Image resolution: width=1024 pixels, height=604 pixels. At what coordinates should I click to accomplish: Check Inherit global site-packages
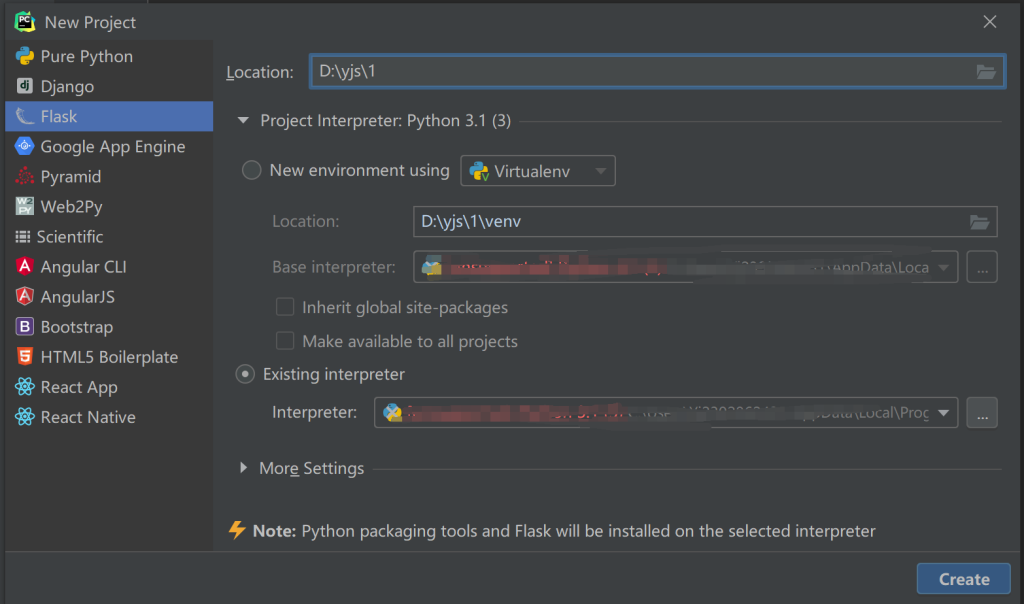point(285,307)
